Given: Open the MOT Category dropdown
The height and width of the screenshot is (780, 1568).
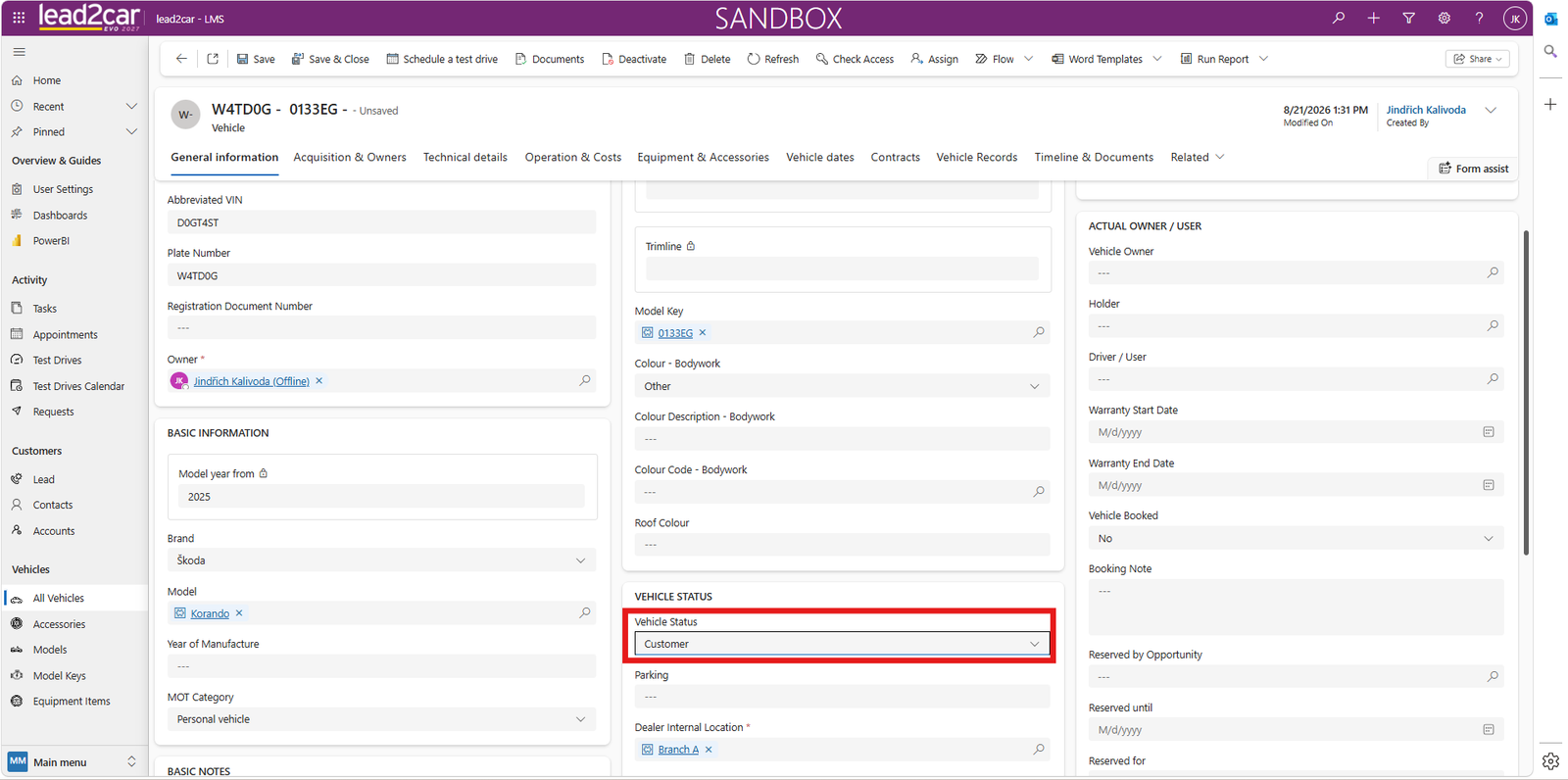Looking at the screenshot, I should (381, 719).
